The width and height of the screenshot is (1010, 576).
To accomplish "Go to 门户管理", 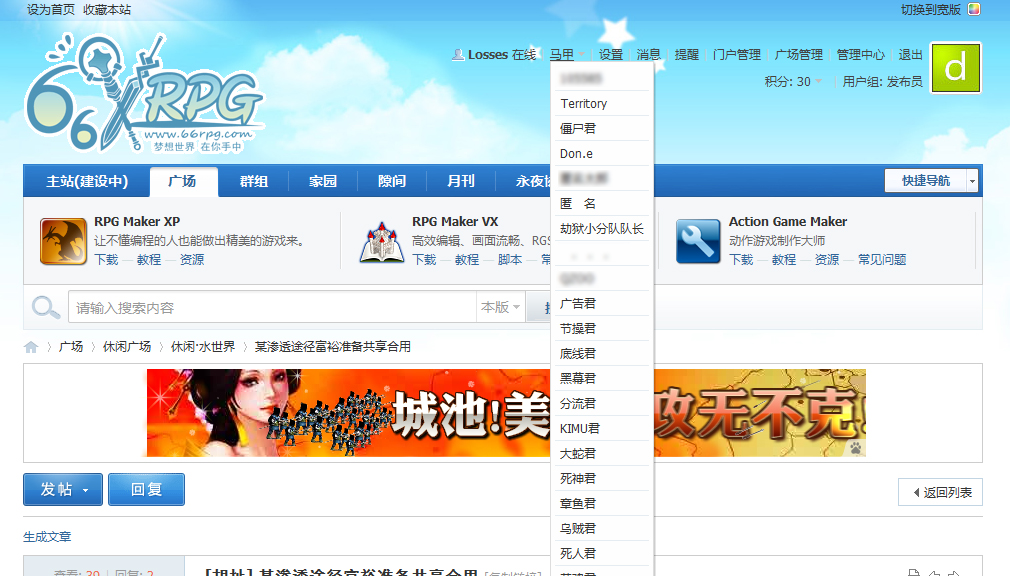I will point(737,55).
